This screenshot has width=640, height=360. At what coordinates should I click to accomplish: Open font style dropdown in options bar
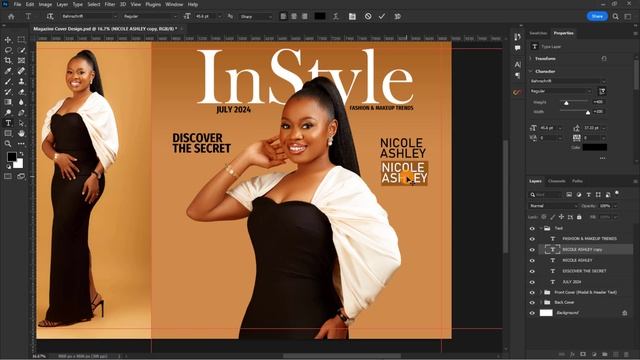click(150, 16)
